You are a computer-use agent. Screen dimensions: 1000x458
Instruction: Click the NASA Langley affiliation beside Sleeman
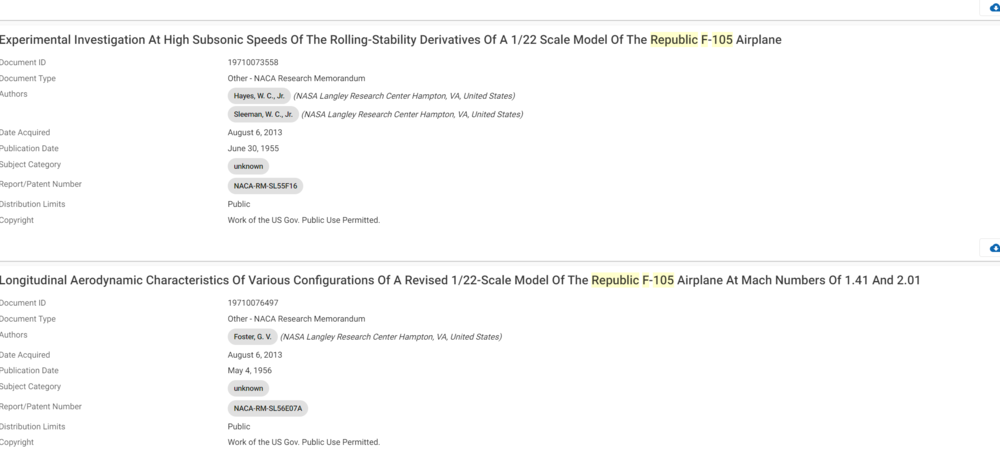click(412, 114)
